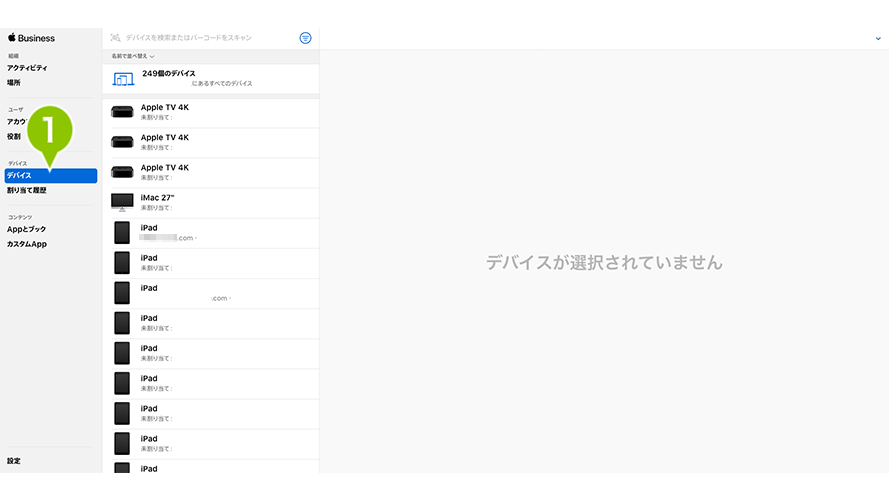Open カスタムApp in the sidebar

[27, 244]
